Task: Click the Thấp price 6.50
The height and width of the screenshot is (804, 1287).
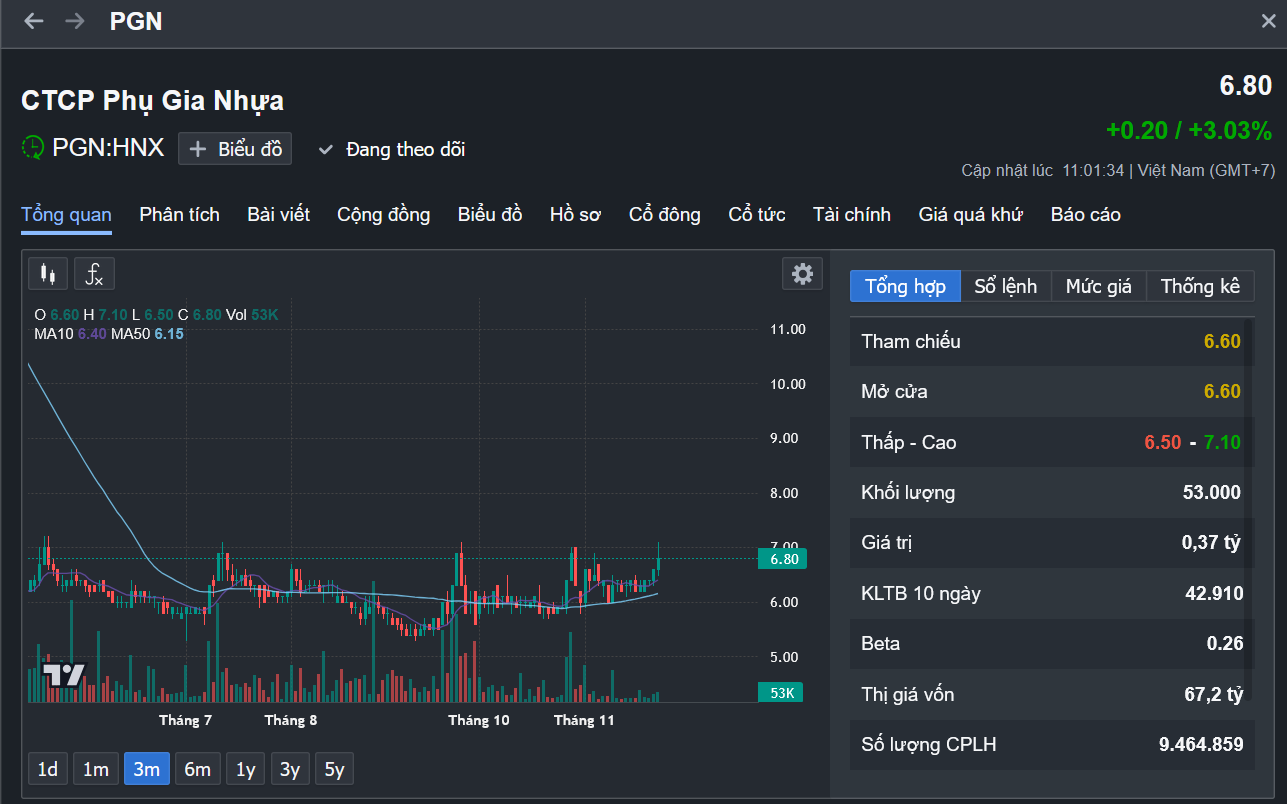Action: (x=1163, y=442)
